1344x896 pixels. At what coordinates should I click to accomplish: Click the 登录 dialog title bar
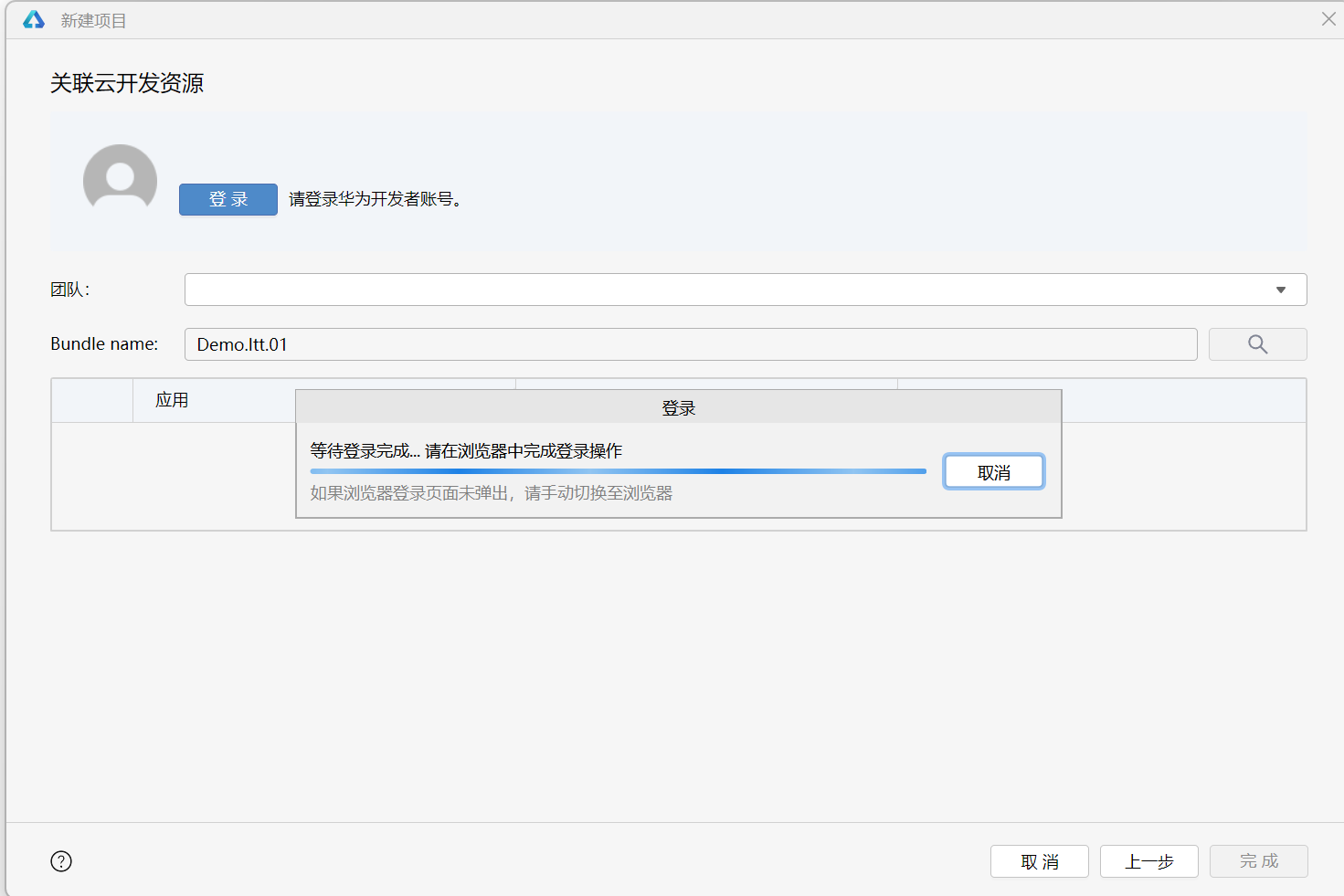(x=679, y=407)
